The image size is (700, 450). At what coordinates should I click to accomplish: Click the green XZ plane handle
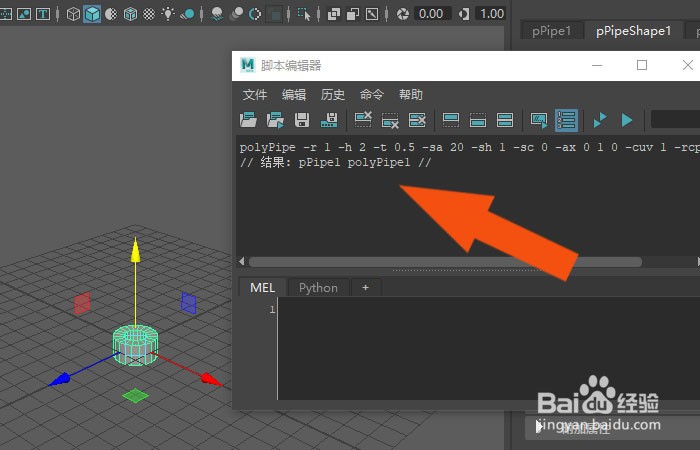[x=135, y=396]
